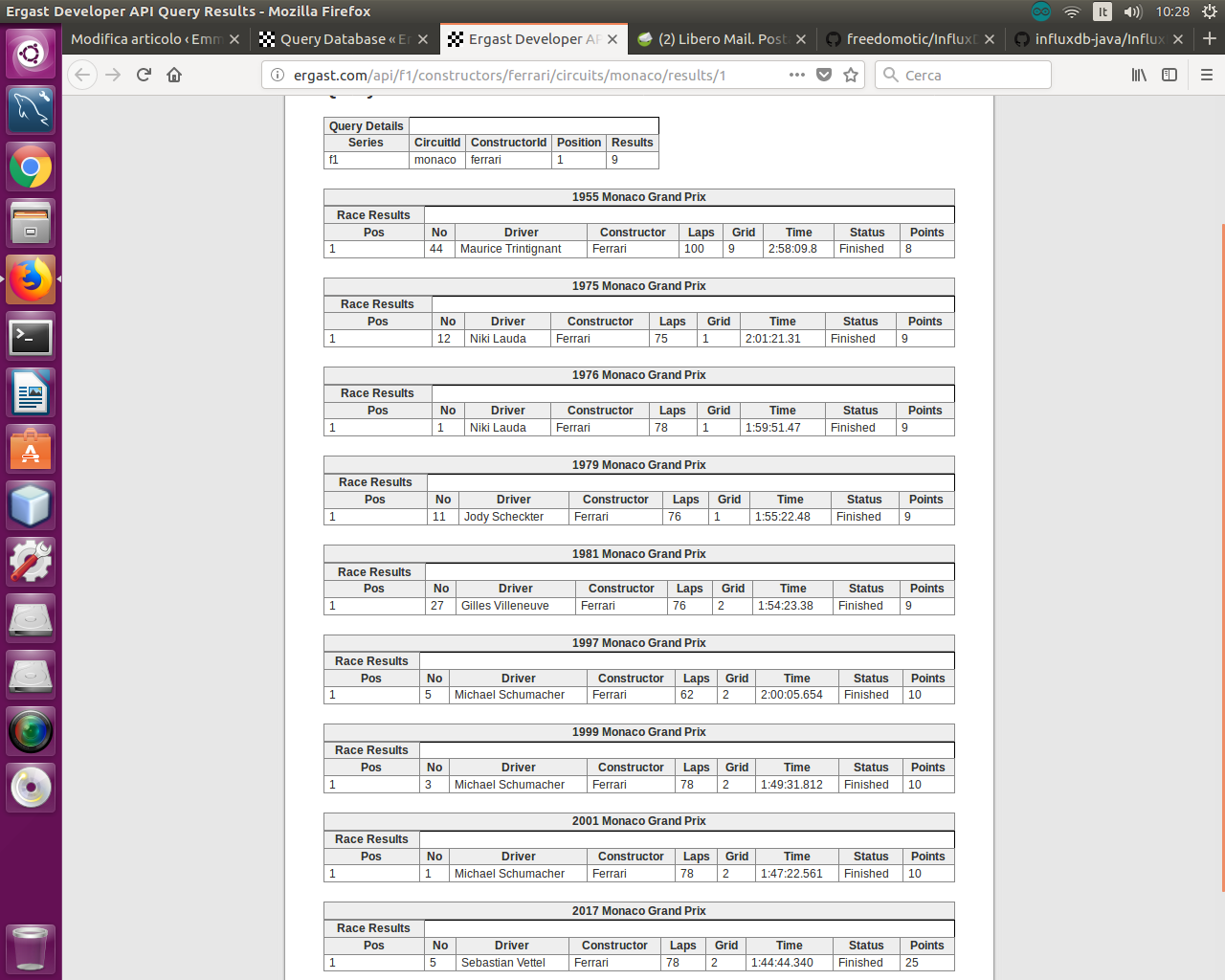Launch MySQL Workbench from the dock

click(31, 110)
